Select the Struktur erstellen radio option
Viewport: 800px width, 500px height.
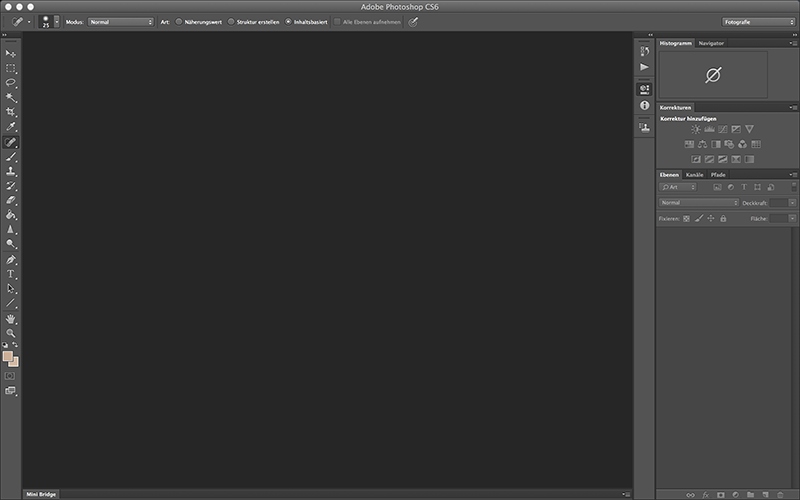coord(231,22)
